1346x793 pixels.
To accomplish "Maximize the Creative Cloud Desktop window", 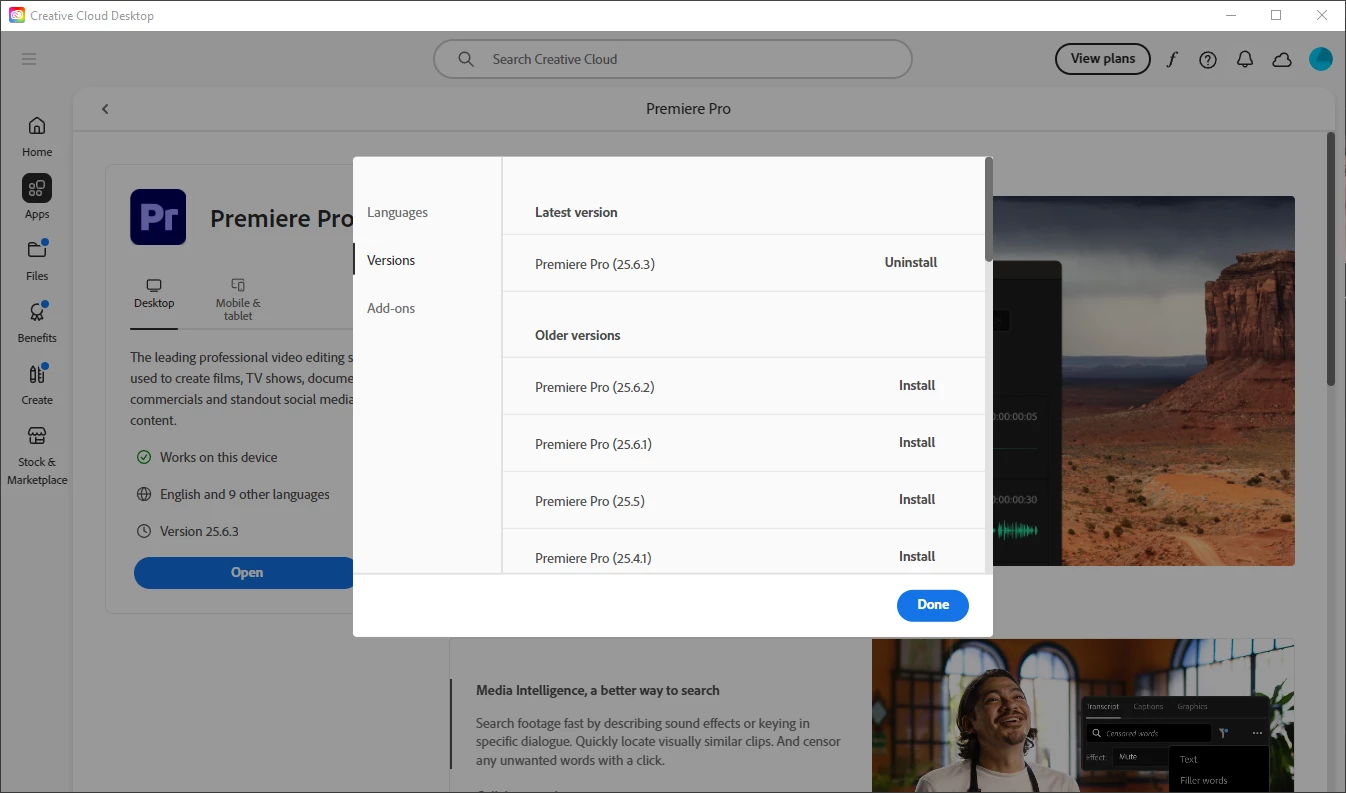I will coord(1276,15).
